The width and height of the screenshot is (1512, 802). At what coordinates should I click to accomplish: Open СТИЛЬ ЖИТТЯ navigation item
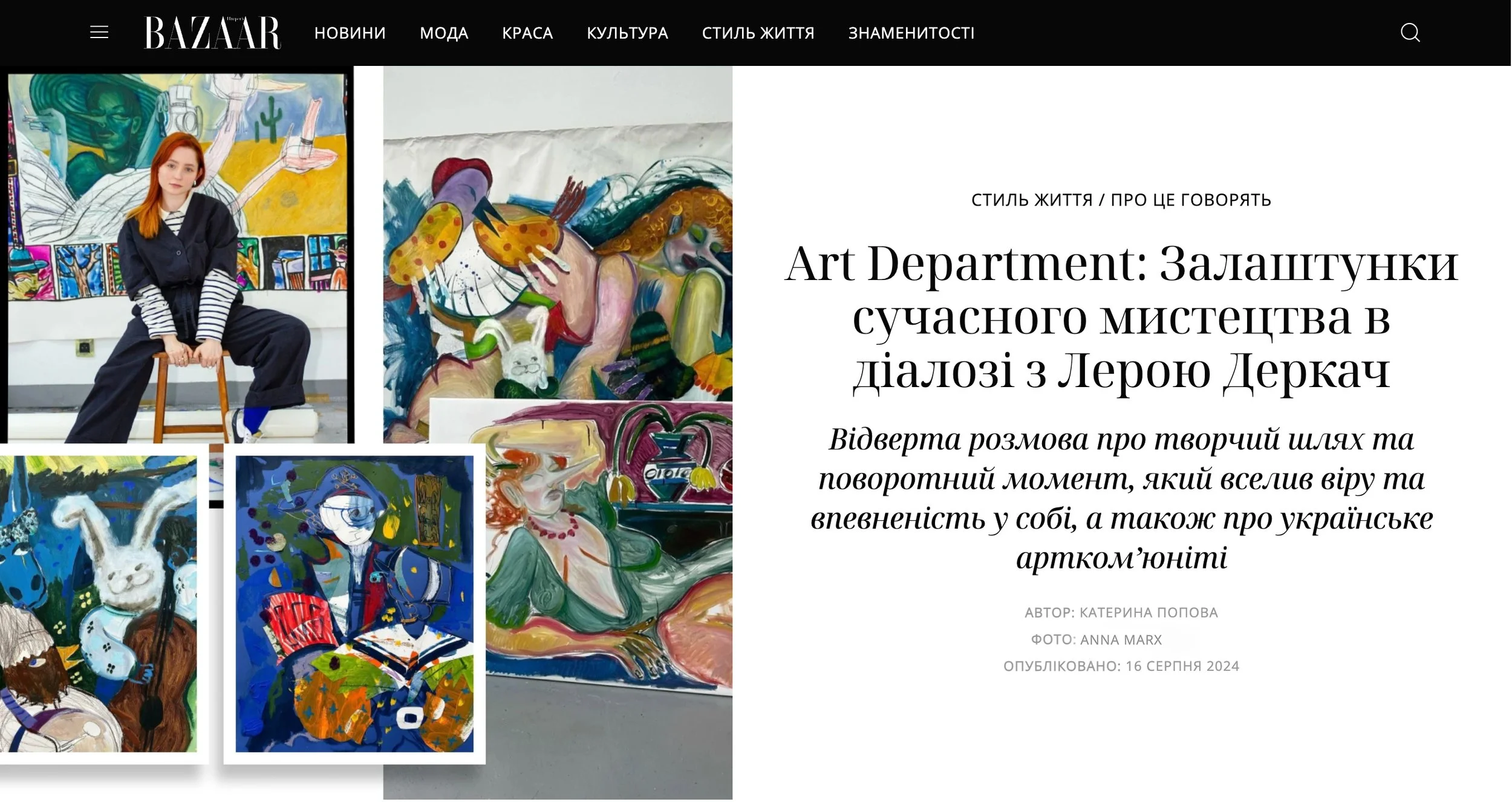point(758,33)
